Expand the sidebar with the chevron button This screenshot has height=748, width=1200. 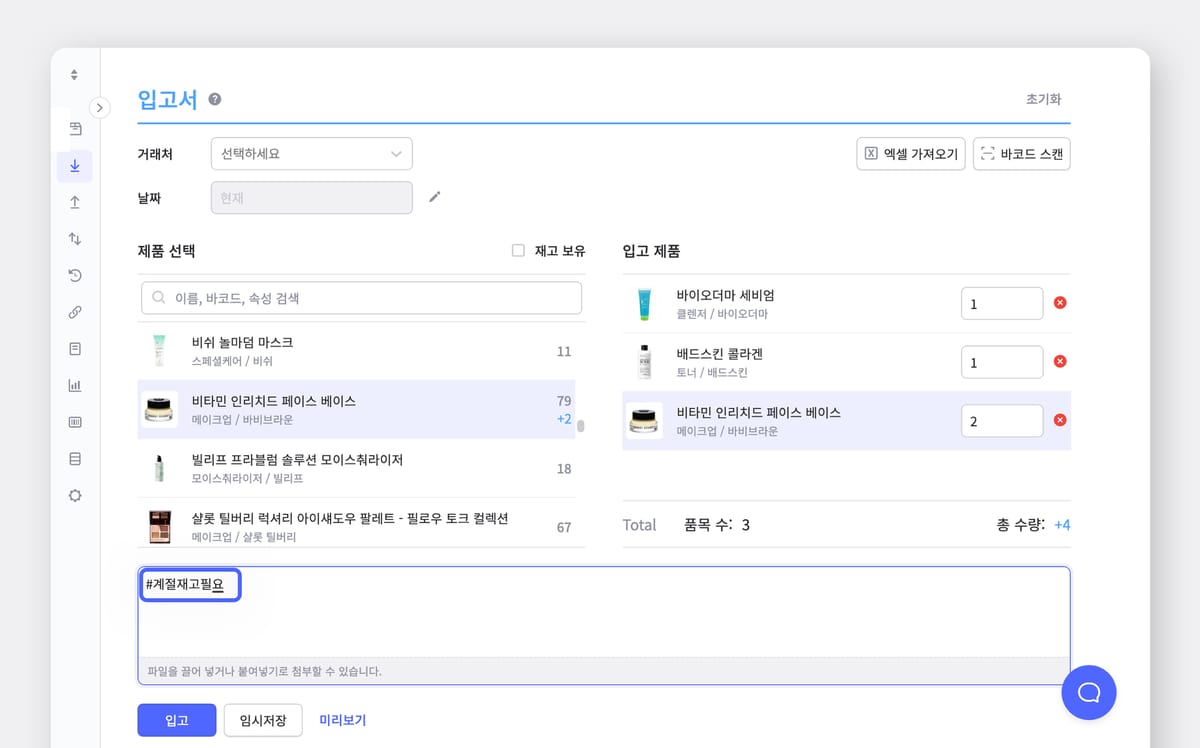click(x=99, y=107)
